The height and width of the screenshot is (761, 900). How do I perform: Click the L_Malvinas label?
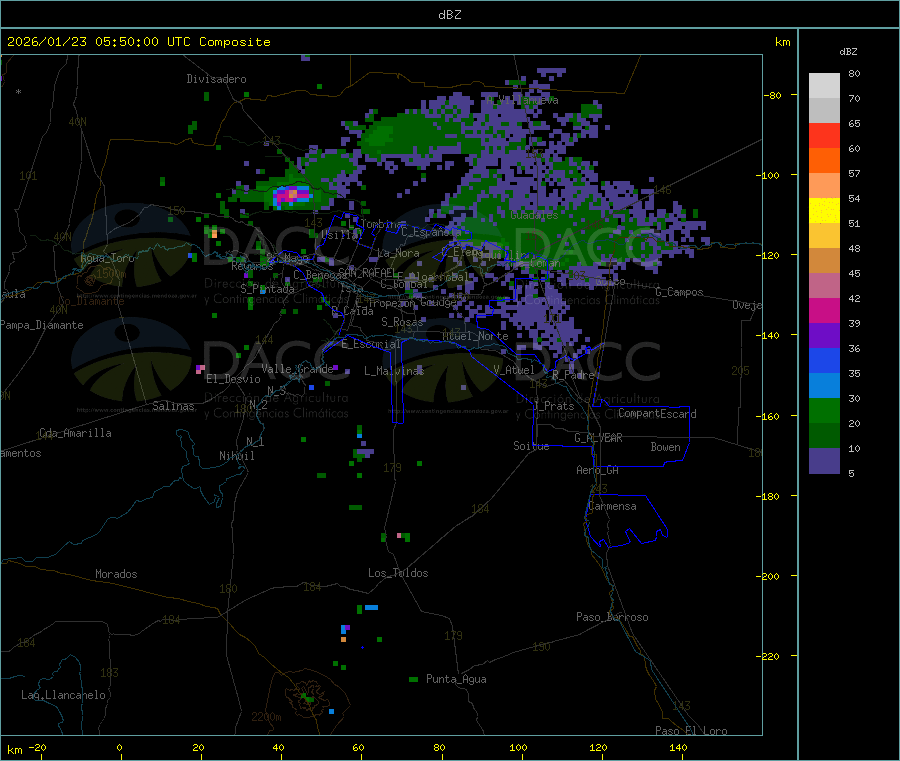(394, 371)
